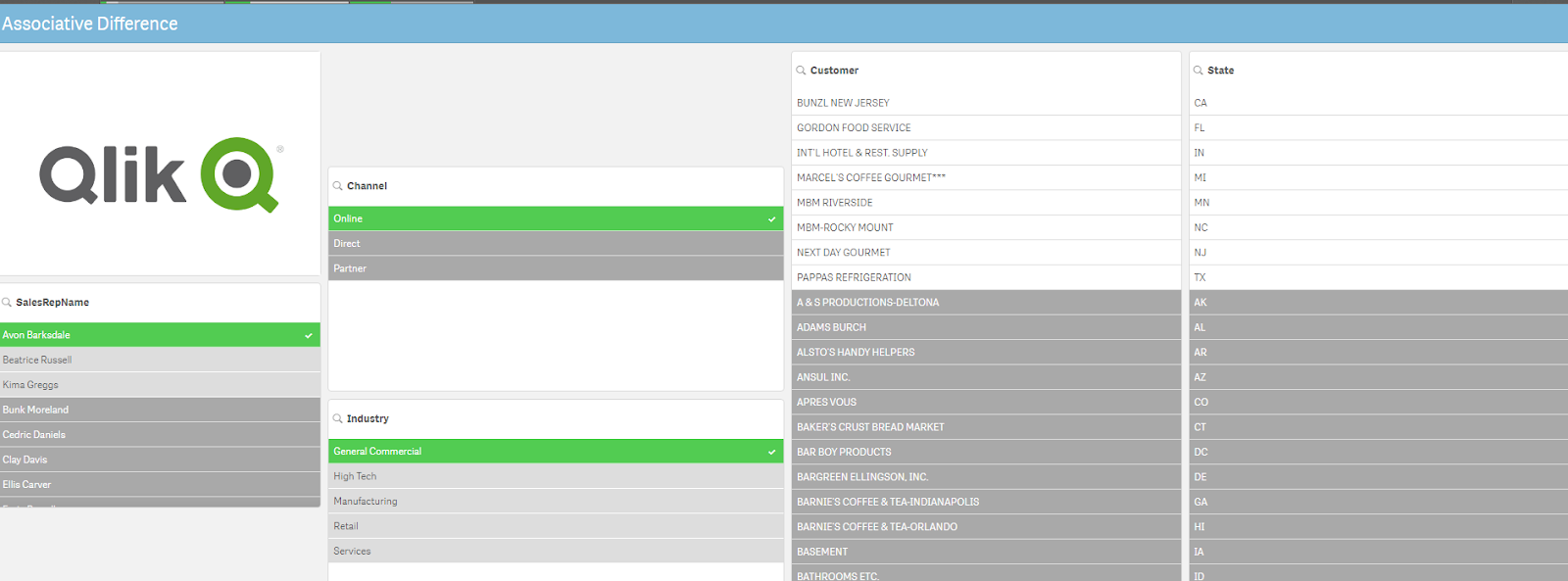Select NC in State list

(x=1379, y=227)
